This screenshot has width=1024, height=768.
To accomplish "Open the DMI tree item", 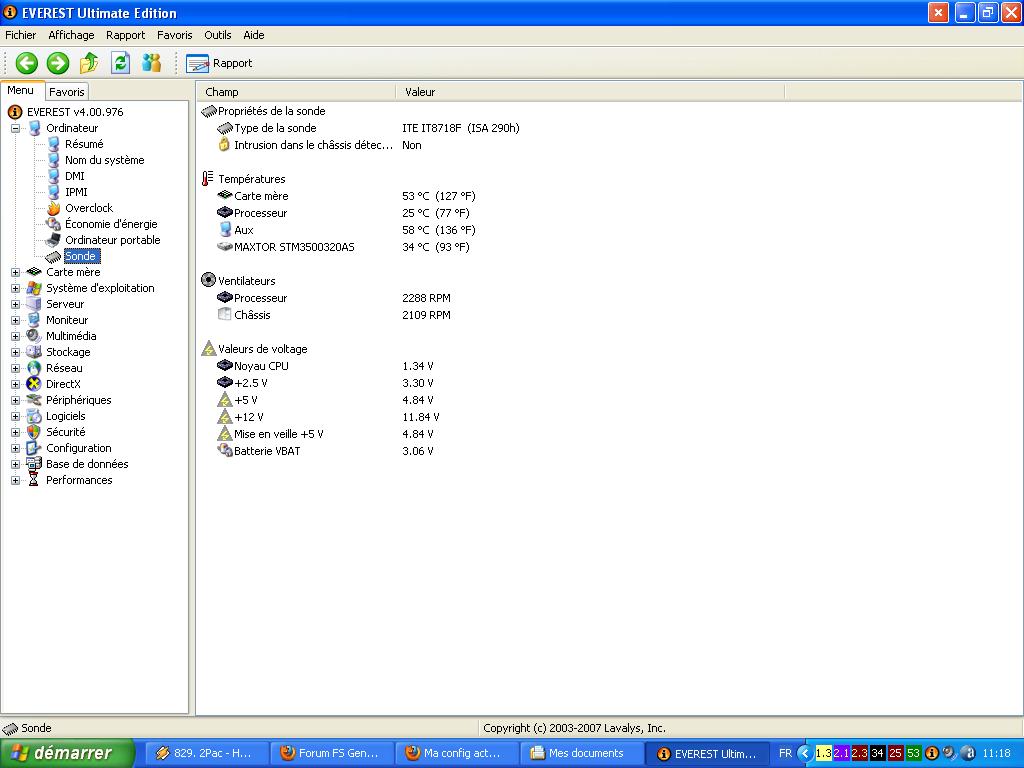I will 74,176.
